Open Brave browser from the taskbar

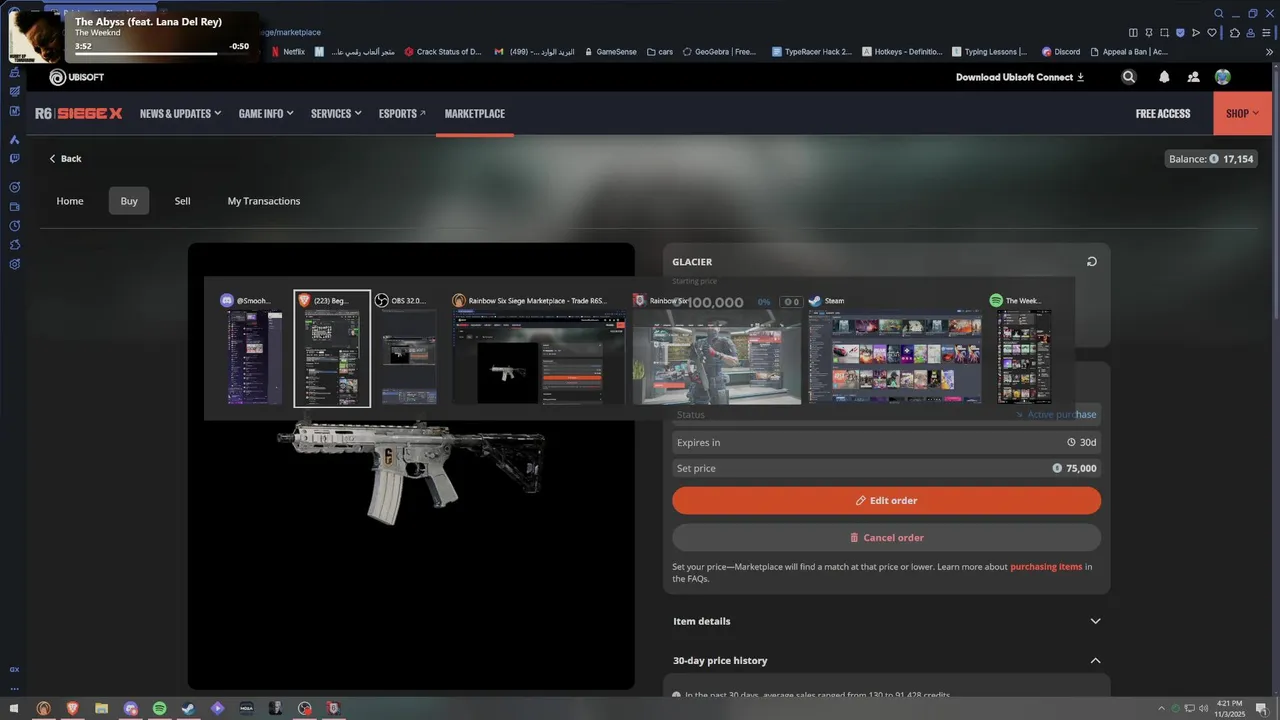(x=72, y=708)
